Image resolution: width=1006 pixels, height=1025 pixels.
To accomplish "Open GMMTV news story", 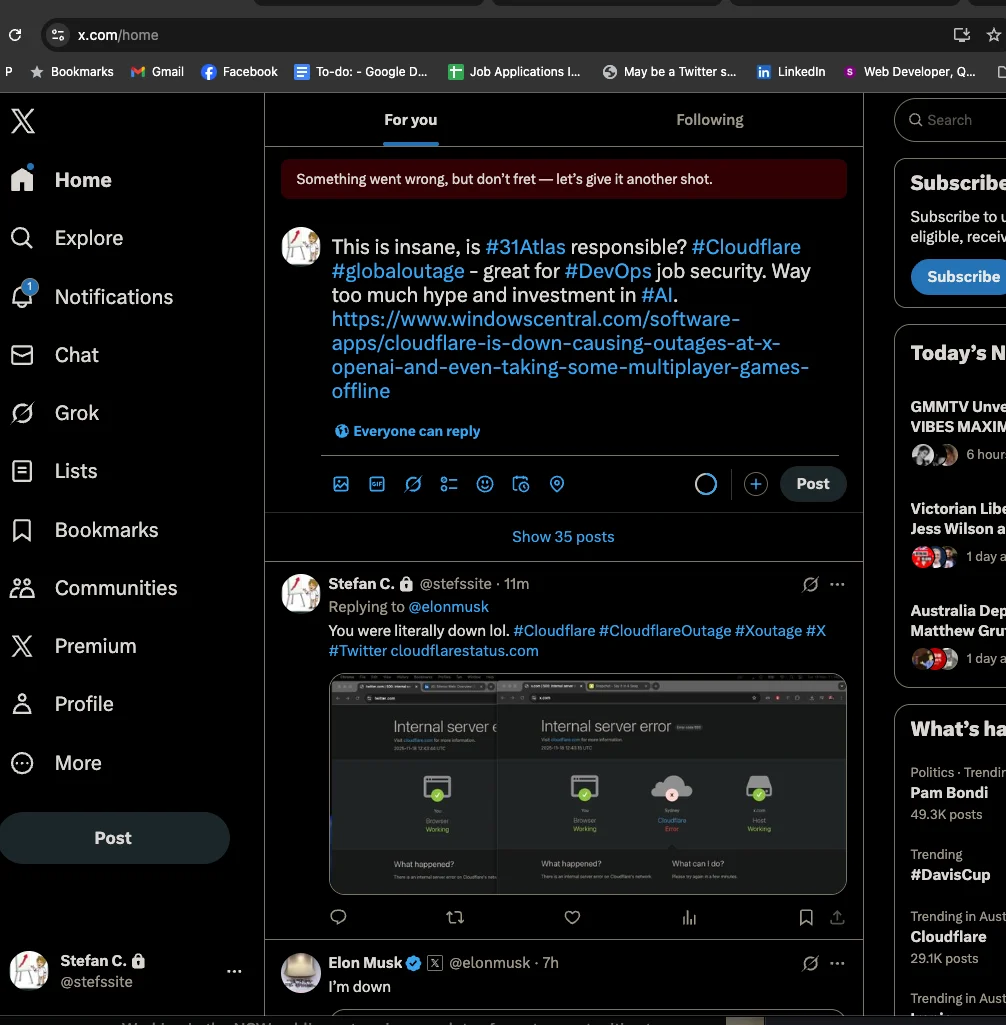I will pyautogui.click(x=958, y=431).
